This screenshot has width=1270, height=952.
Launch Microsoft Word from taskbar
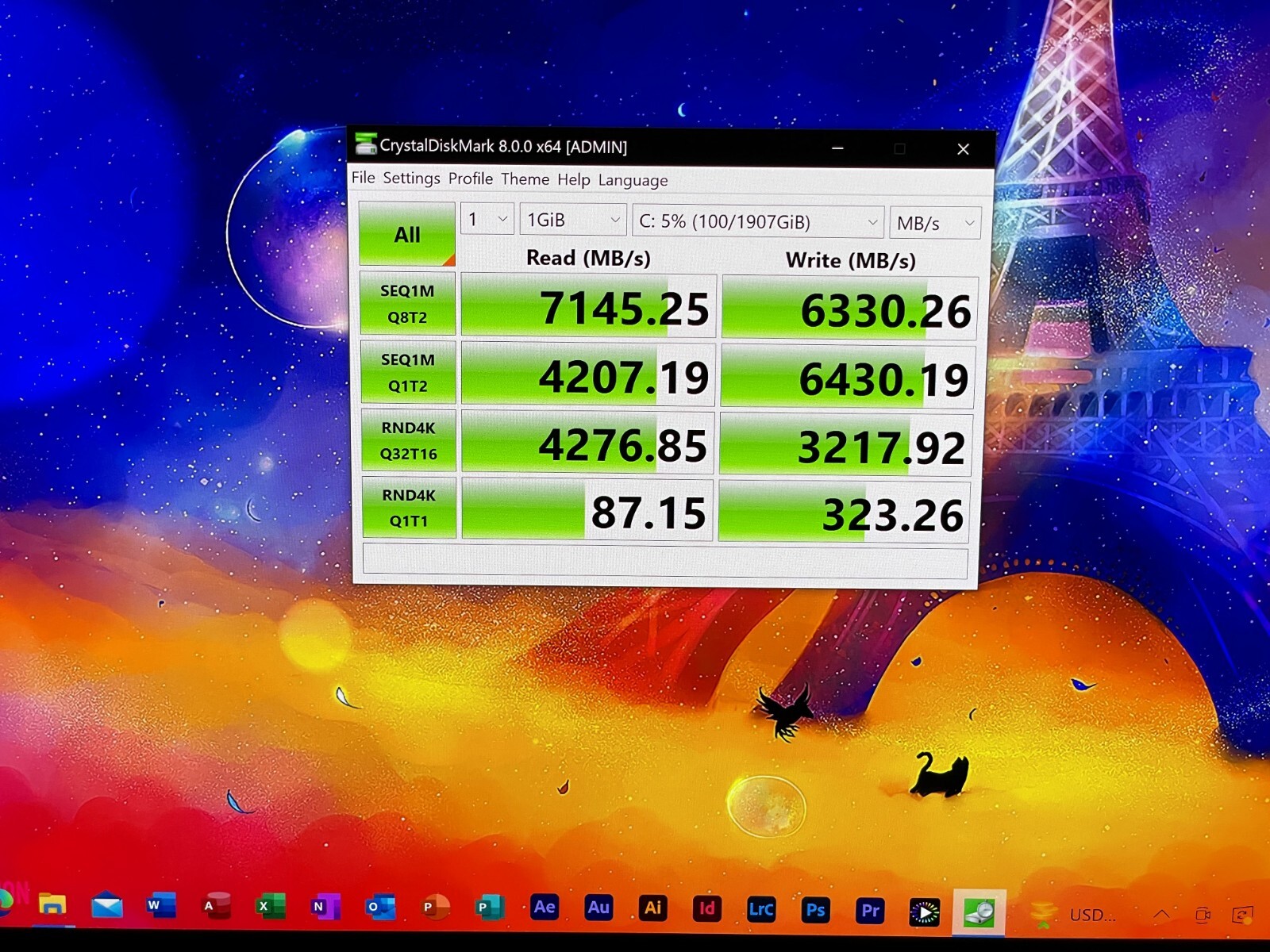(161, 905)
